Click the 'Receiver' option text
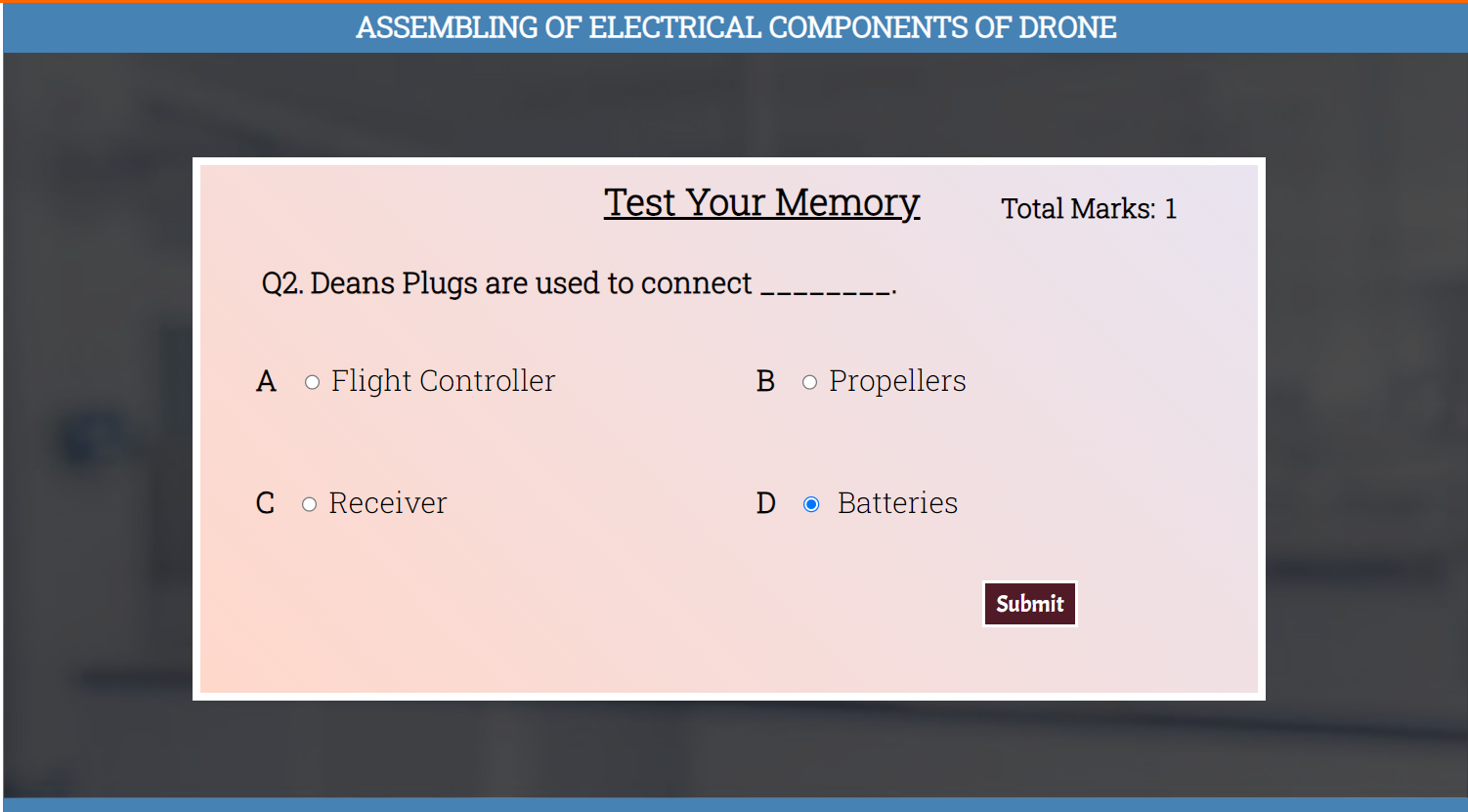The height and width of the screenshot is (812, 1468). tap(388, 503)
